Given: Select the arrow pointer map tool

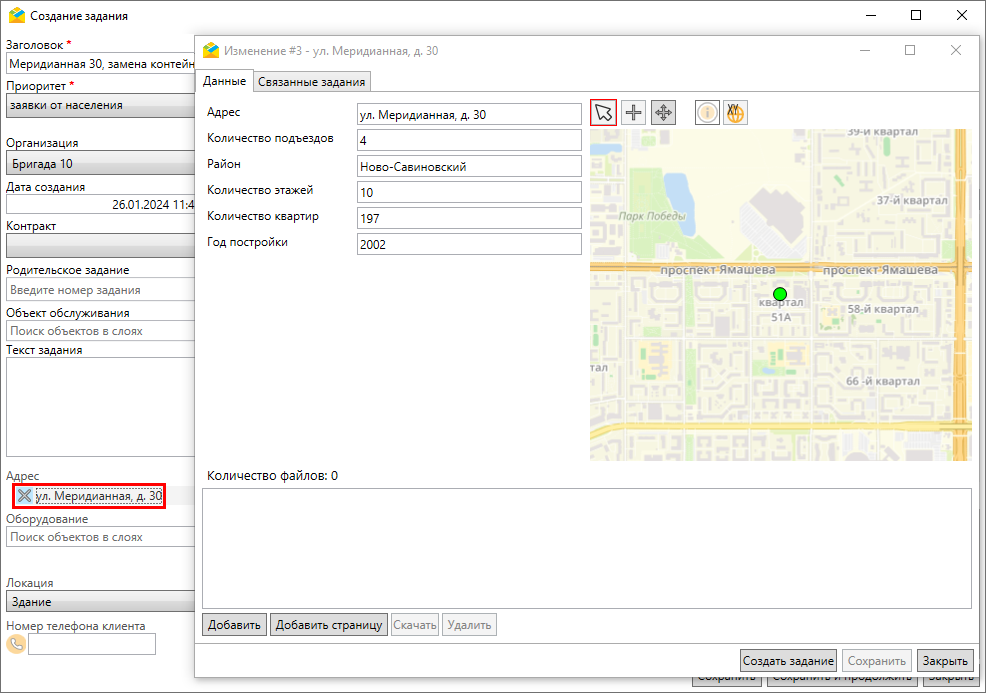Looking at the screenshot, I should click(x=603, y=113).
